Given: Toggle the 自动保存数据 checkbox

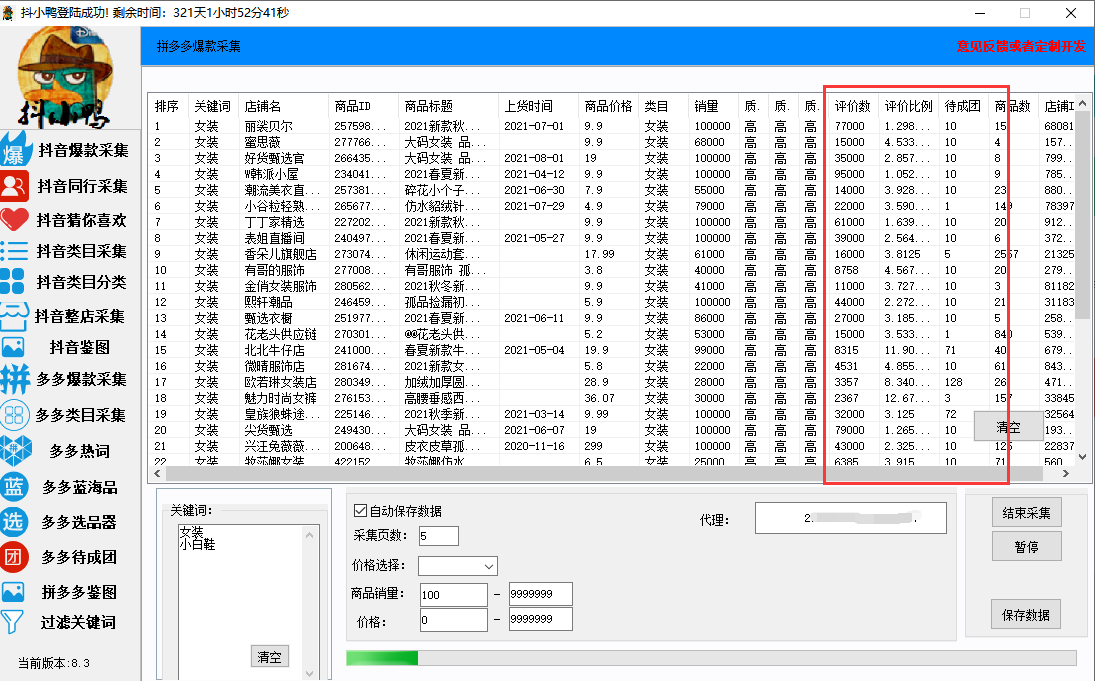Looking at the screenshot, I should point(361,511).
